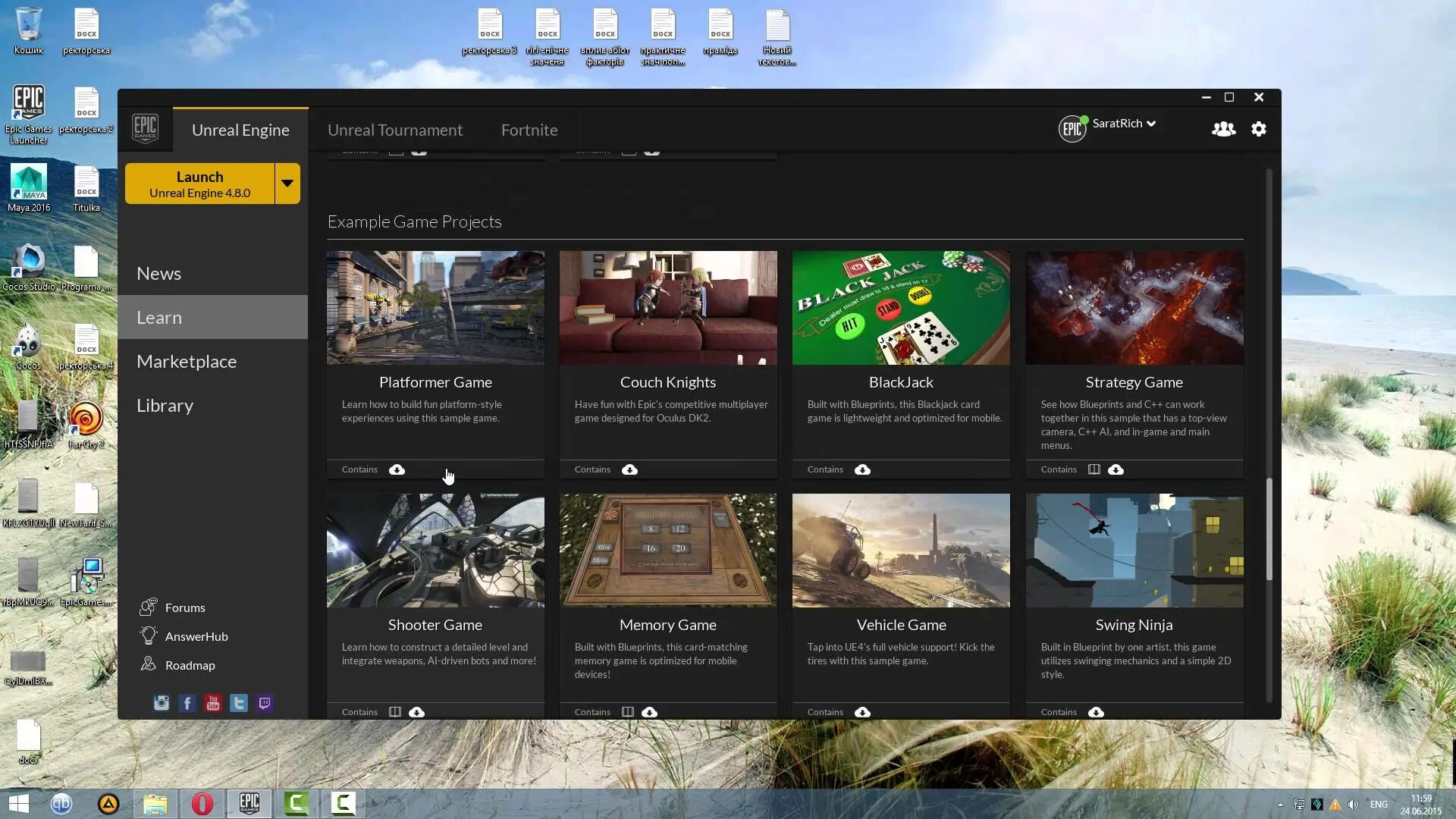Open the friends list icon
The image size is (1456, 819).
pyautogui.click(x=1222, y=129)
